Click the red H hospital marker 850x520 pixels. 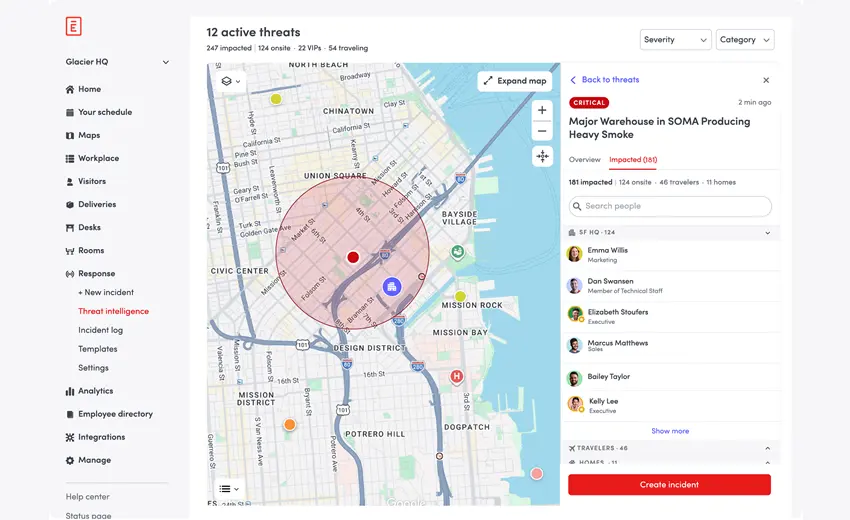pyautogui.click(x=456, y=376)
